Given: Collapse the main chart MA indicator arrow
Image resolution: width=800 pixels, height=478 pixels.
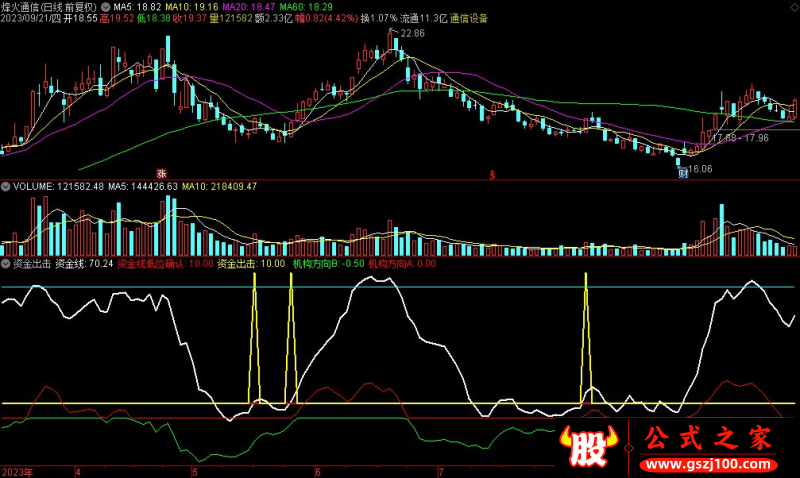Looking at the screenshot, I should tap(107, 6).
